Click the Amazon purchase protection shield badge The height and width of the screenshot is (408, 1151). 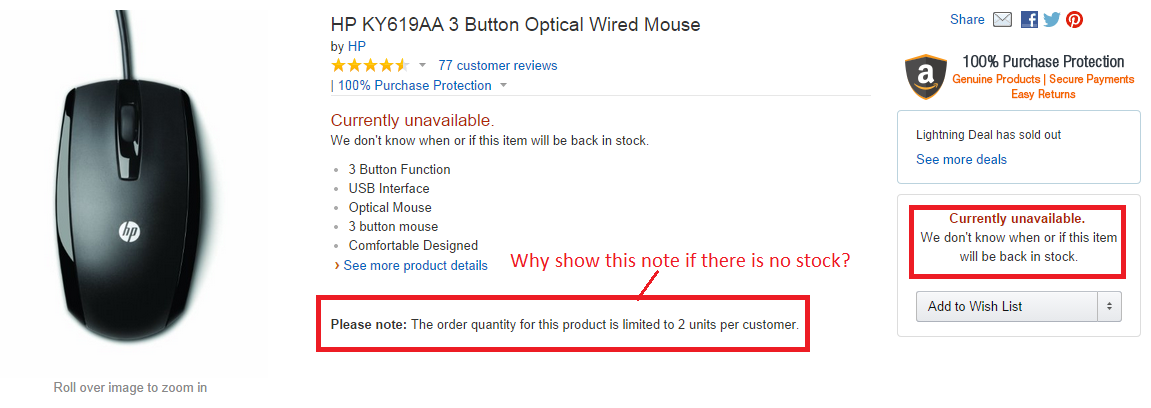click(926, 76)
